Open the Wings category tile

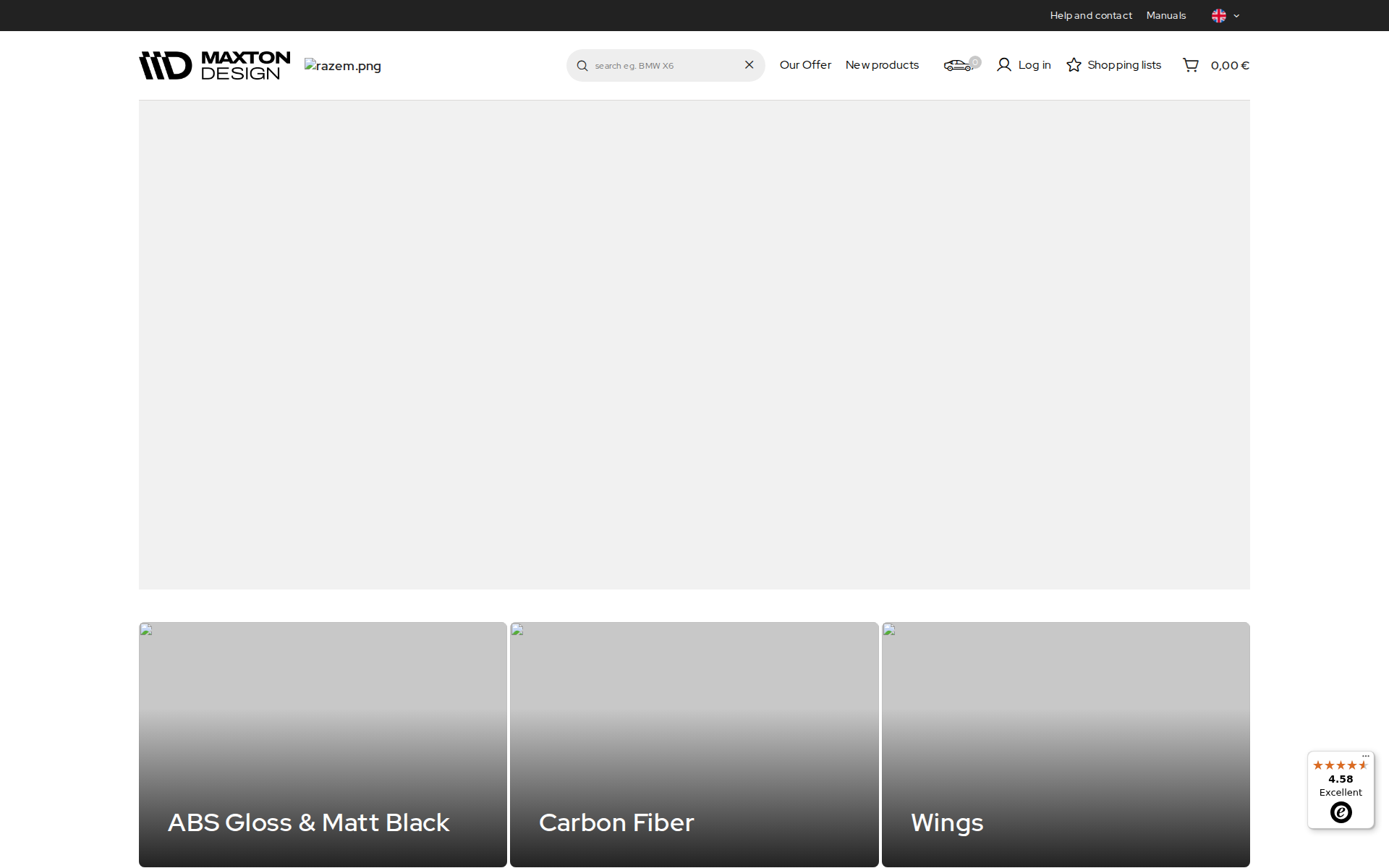coord(1066,745)
